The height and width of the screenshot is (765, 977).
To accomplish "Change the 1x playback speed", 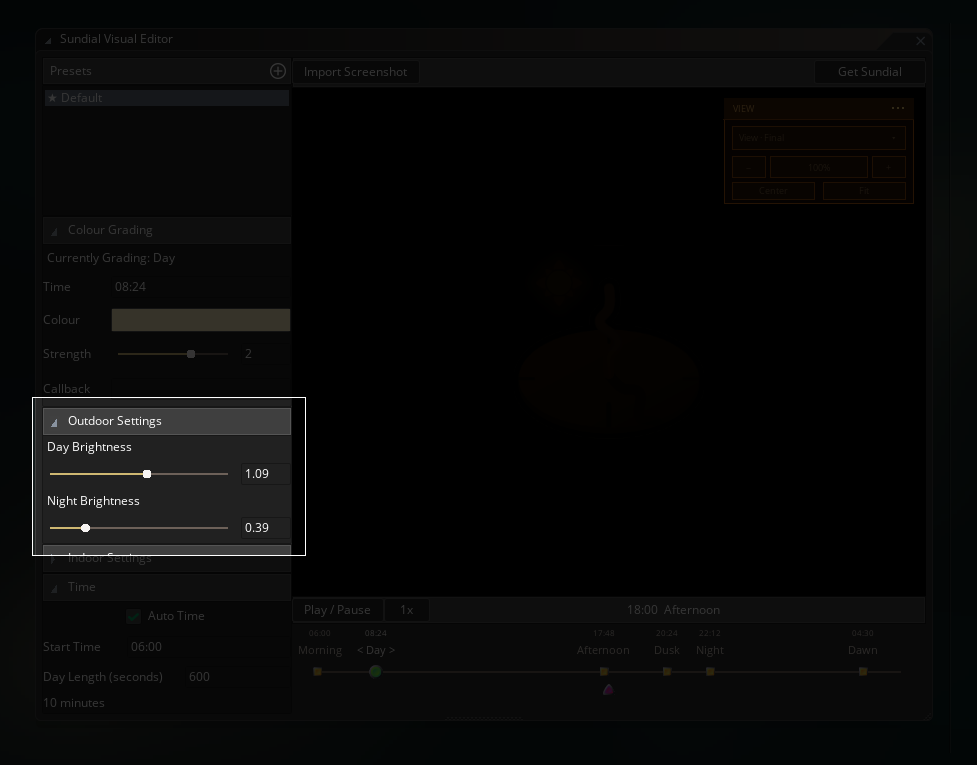I will pyautogui.click(x=406, y=610).
